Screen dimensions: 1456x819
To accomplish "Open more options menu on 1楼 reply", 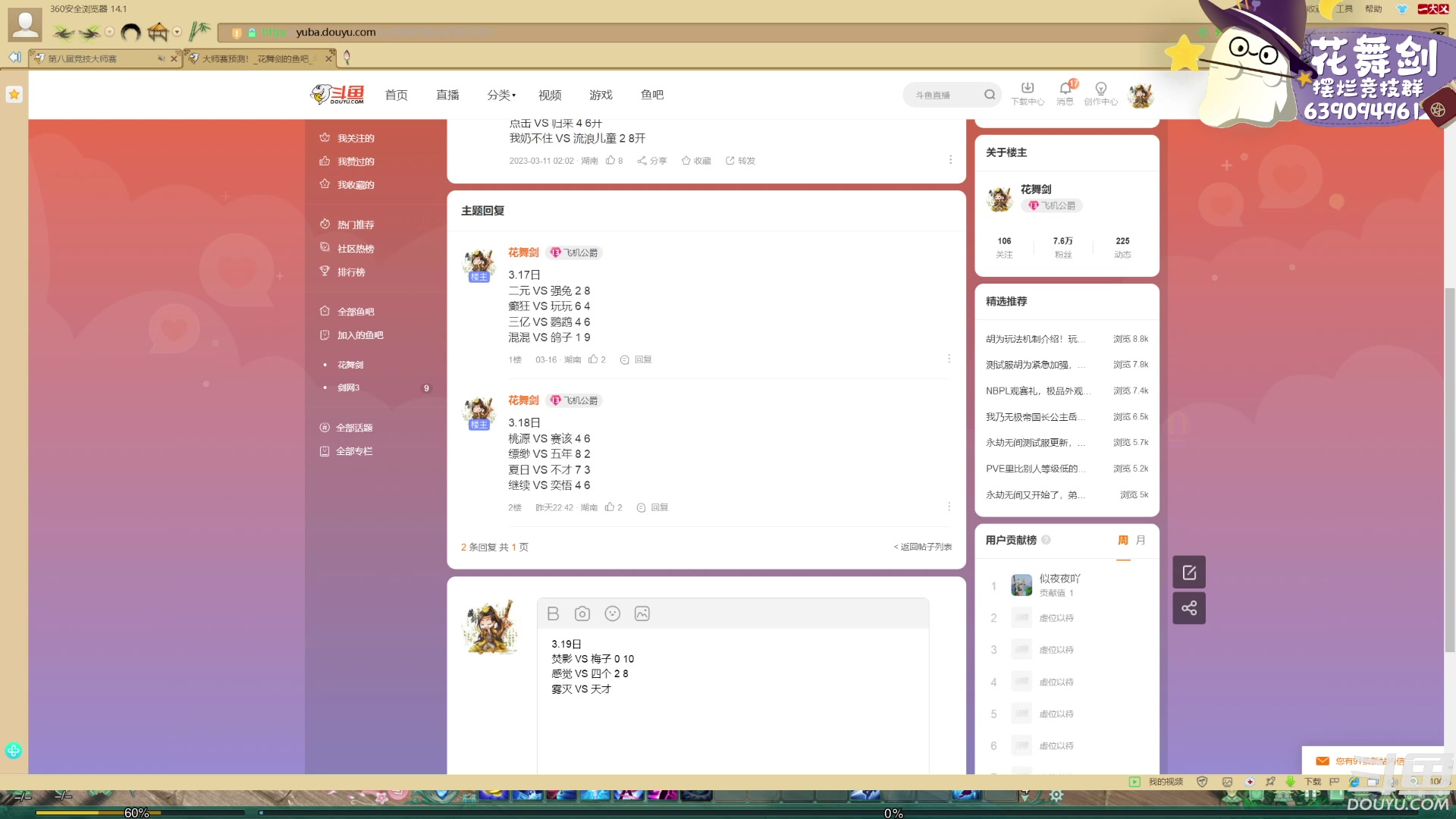I will [x=949, y=359].
